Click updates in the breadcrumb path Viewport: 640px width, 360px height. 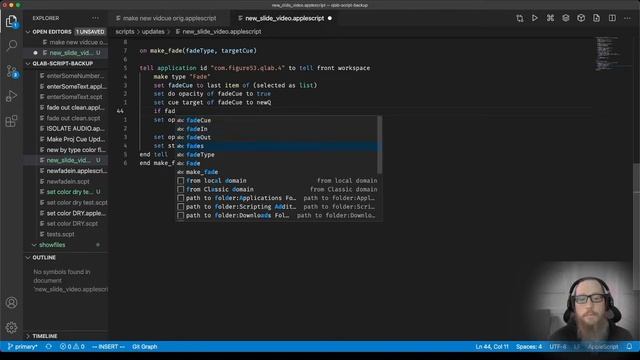153,31
